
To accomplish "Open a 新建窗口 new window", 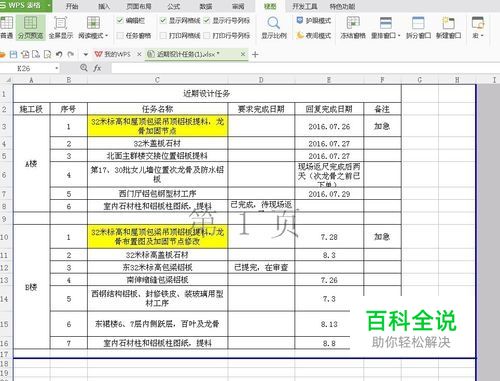I will pyautogui.click(x=448, y=27).
